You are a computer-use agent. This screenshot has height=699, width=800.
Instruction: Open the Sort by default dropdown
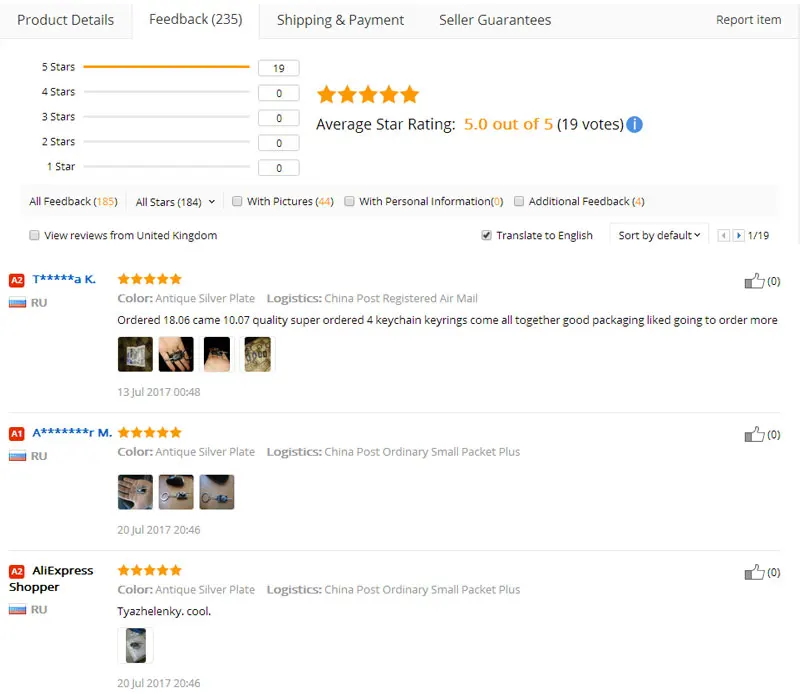tap(659, 236)
